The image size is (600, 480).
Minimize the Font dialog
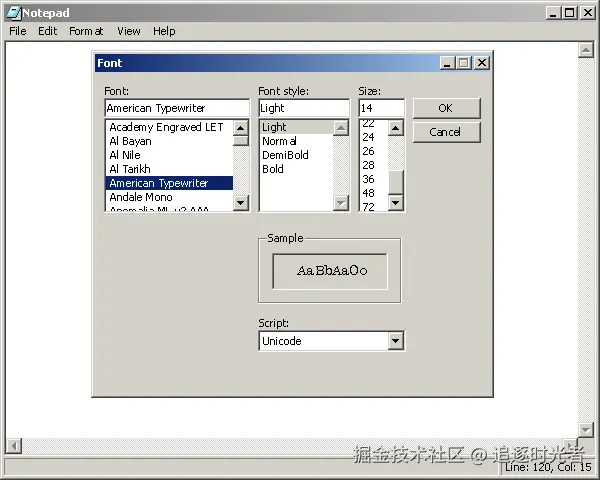pyautogui.click(x=447, y=63)
